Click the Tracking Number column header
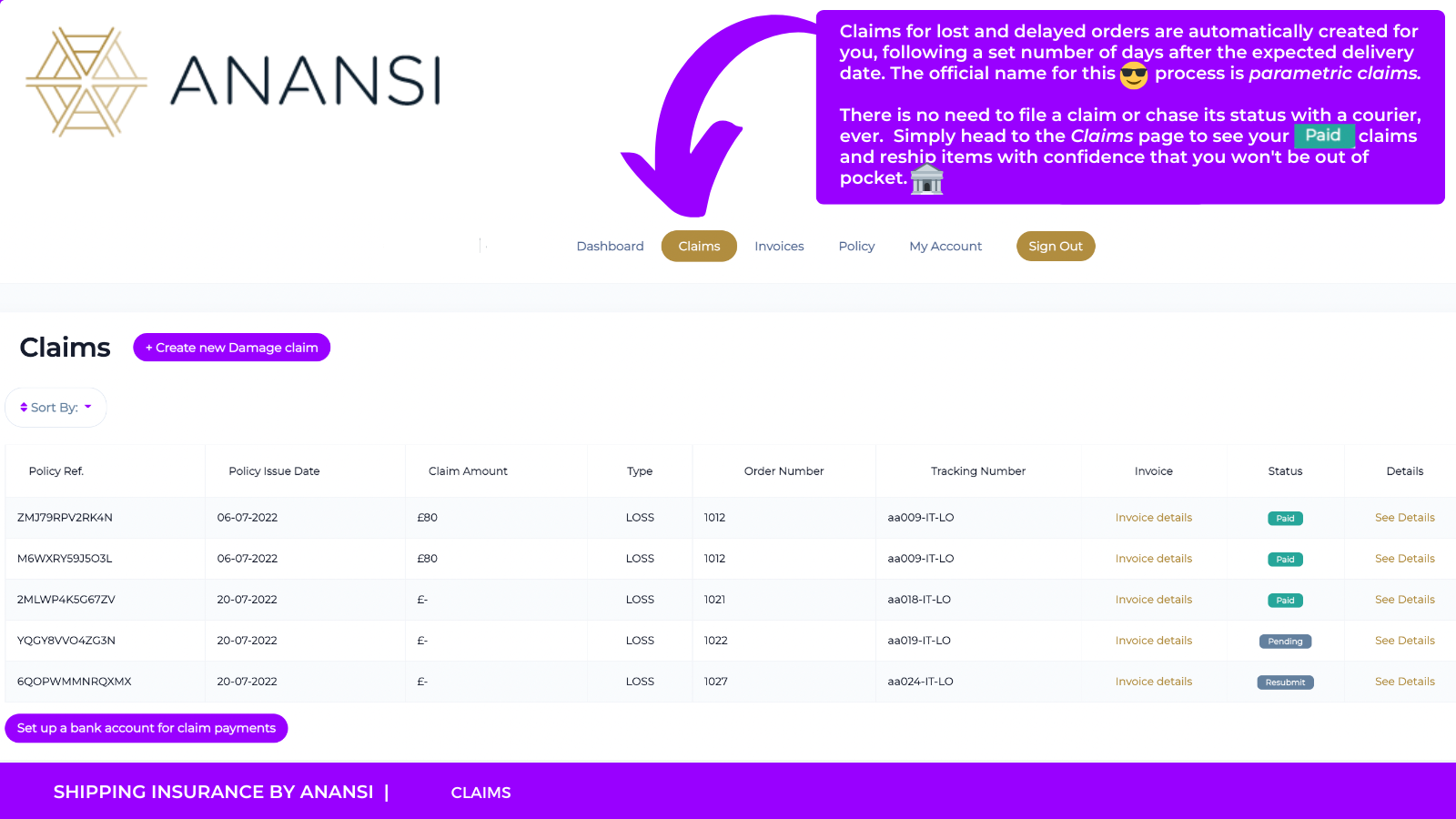 [x=978, y=471]
